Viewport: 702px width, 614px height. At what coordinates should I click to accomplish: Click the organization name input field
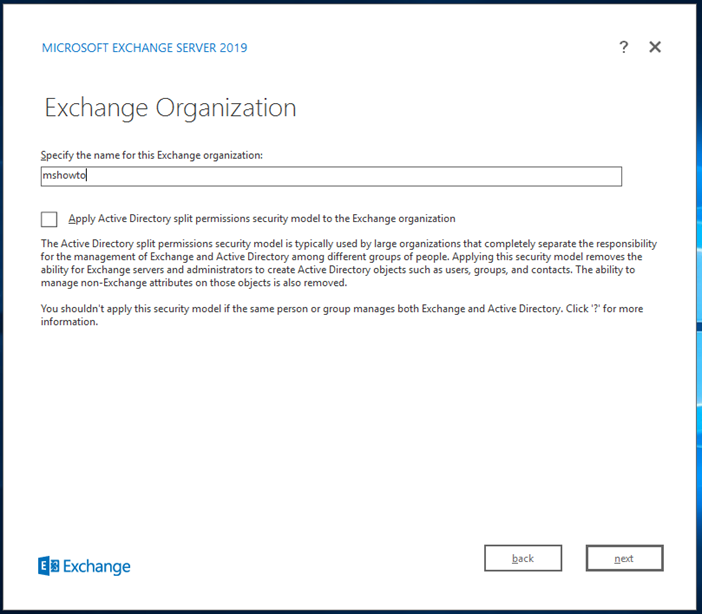click(x=331, y=176)
